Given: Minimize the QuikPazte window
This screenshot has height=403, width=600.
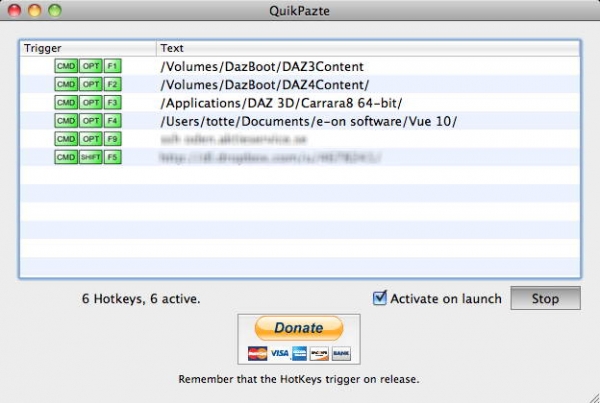Looking at the screenshot, I should tap(34, 10).
